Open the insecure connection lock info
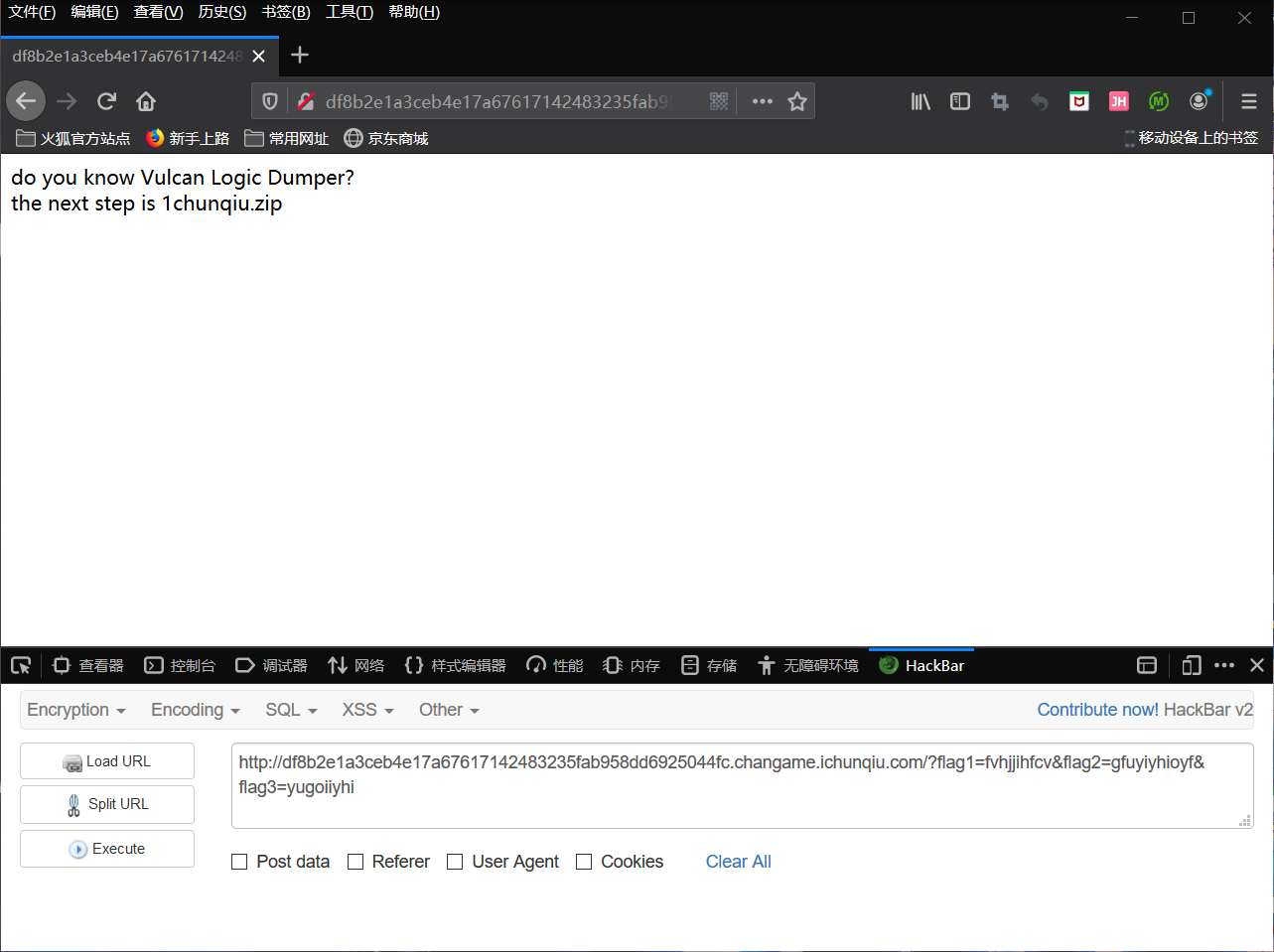 click(x=306, y=101)
